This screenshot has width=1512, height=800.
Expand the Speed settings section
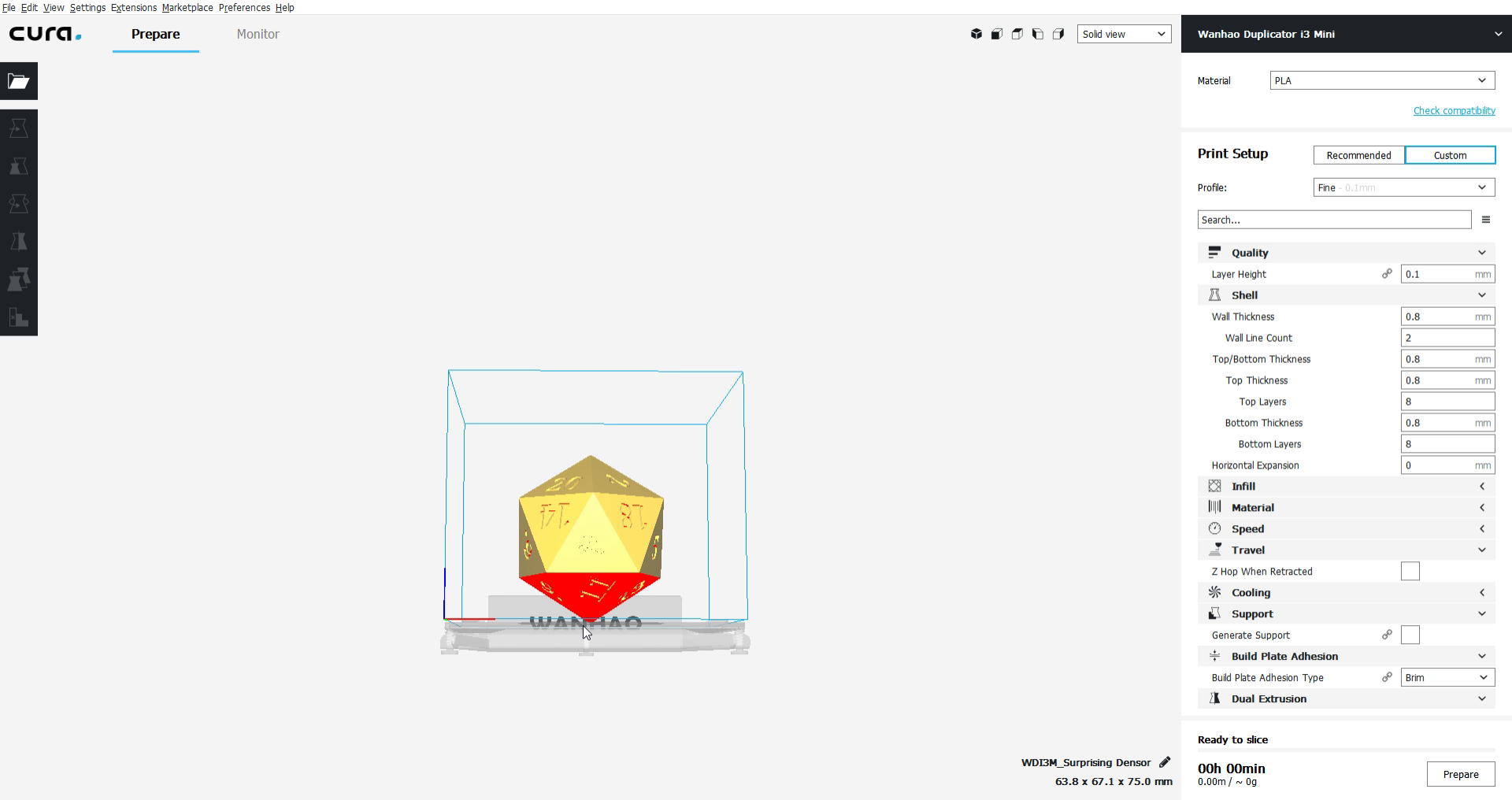[1347, 529]
